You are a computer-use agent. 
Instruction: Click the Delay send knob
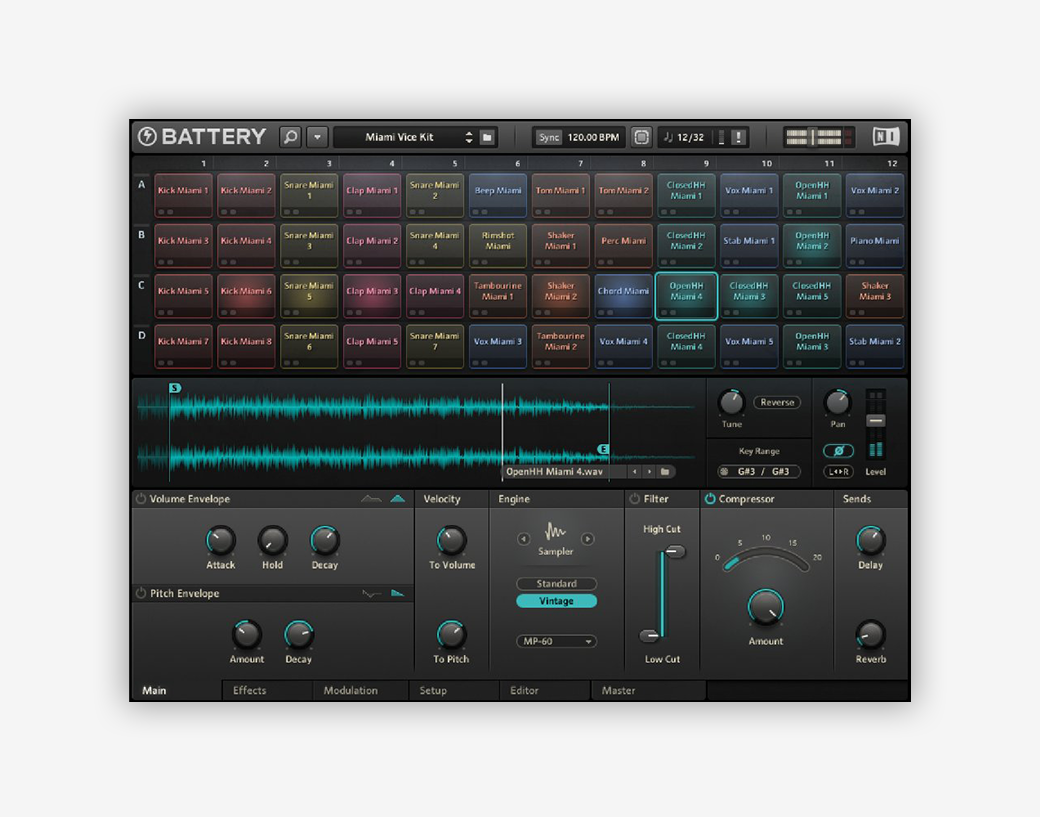pyautogui.click(x=870, y=541)
